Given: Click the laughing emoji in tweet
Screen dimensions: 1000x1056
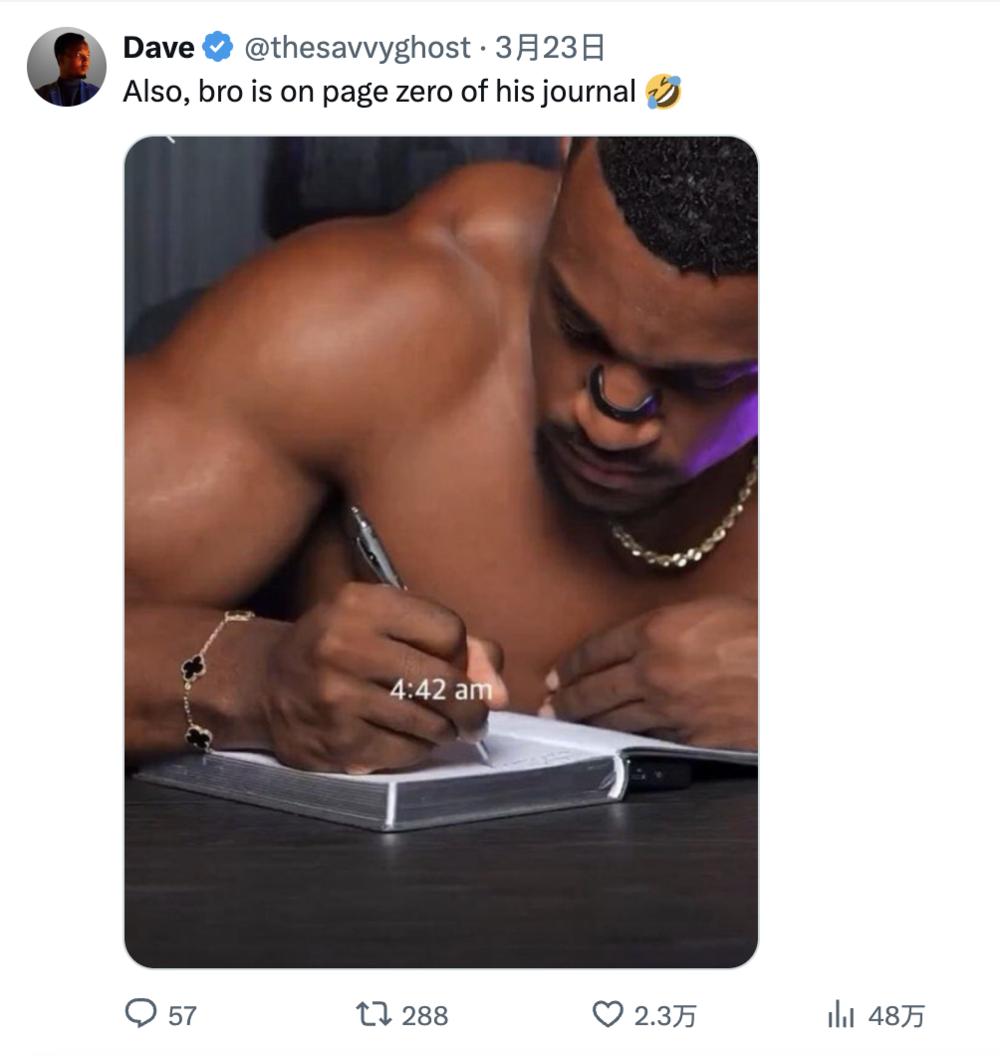Looking at the screenshot, I should click(x=664, y=92).
